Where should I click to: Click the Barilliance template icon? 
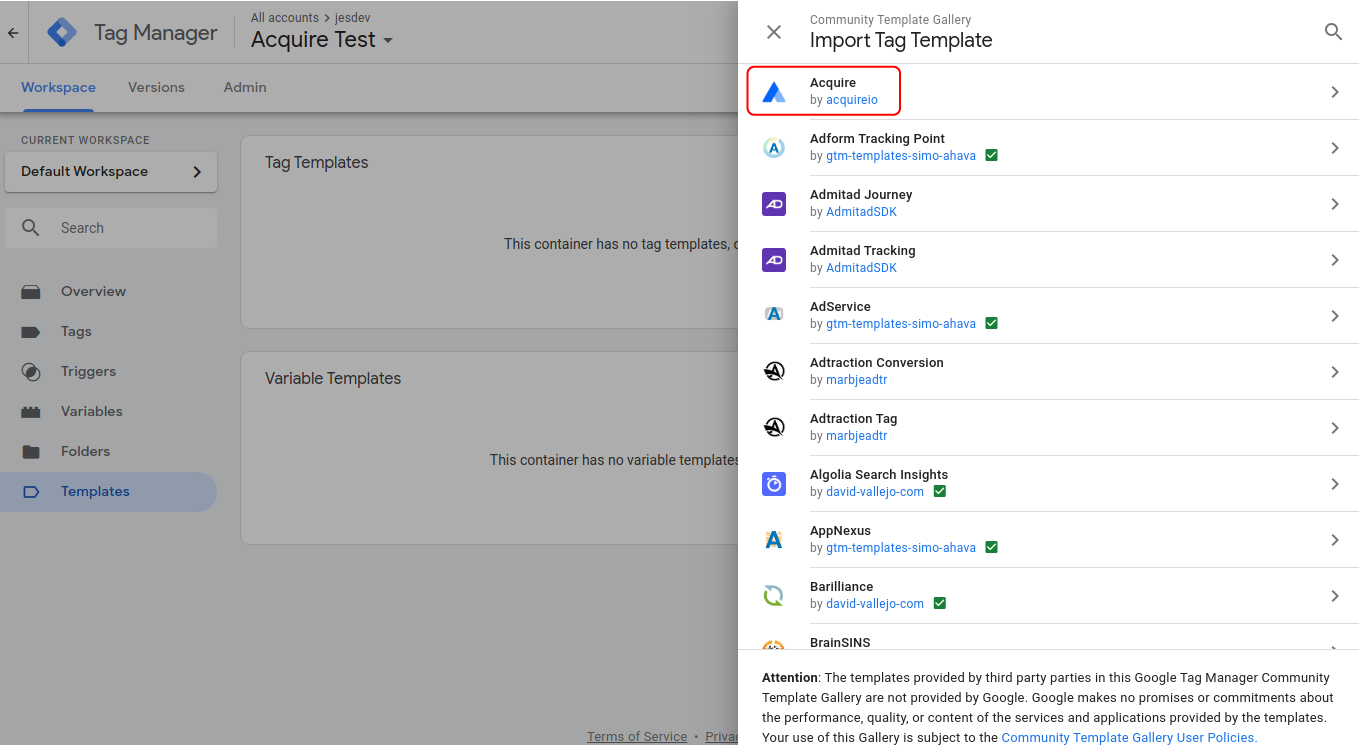pos(774,596)
